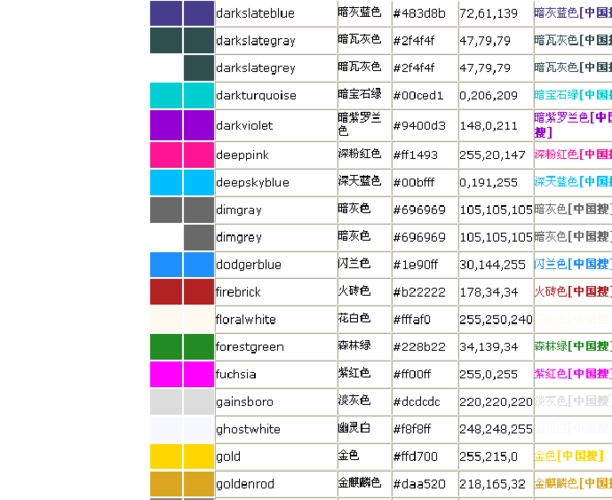Click the hex value #483d8b
The width and height of the screenshot is (612, 500).
pyautogui.click(x=419, y=14)
